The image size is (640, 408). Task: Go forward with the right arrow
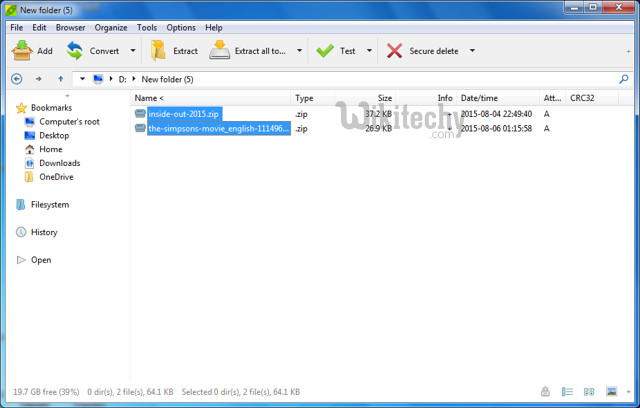[x=38, y=79]
